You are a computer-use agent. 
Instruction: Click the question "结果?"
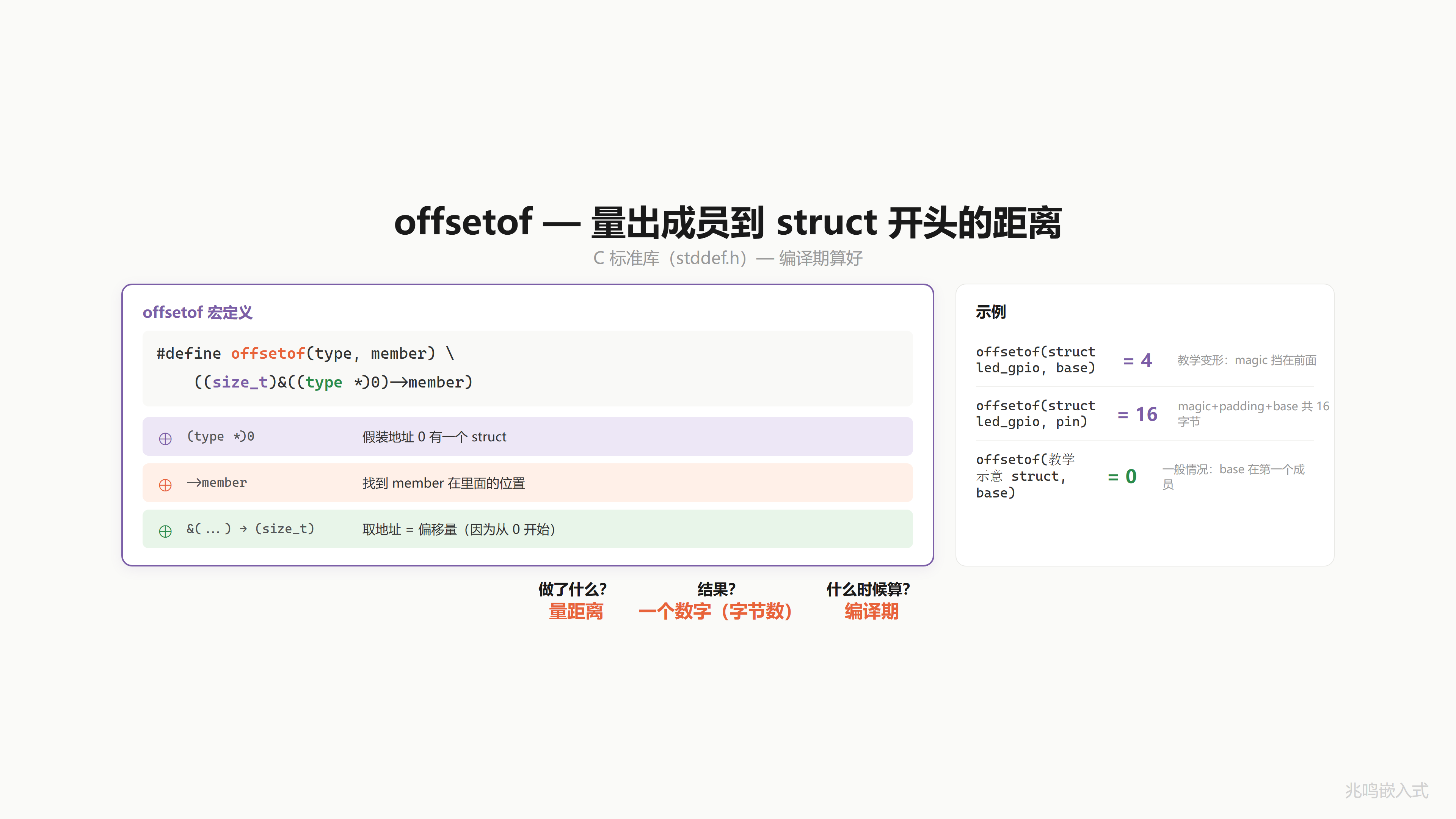[x=716, y=590]
